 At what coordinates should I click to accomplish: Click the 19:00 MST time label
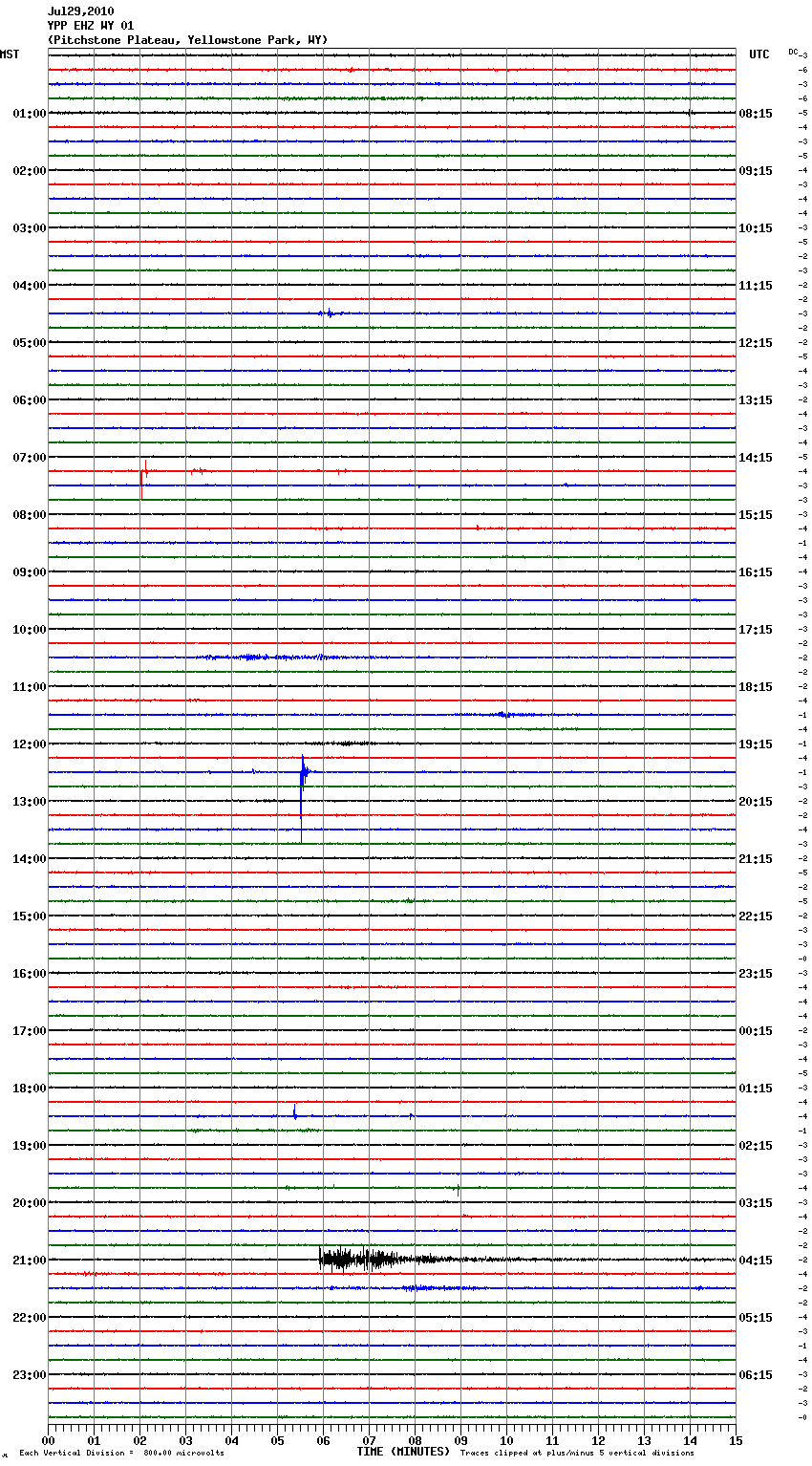30,1146
